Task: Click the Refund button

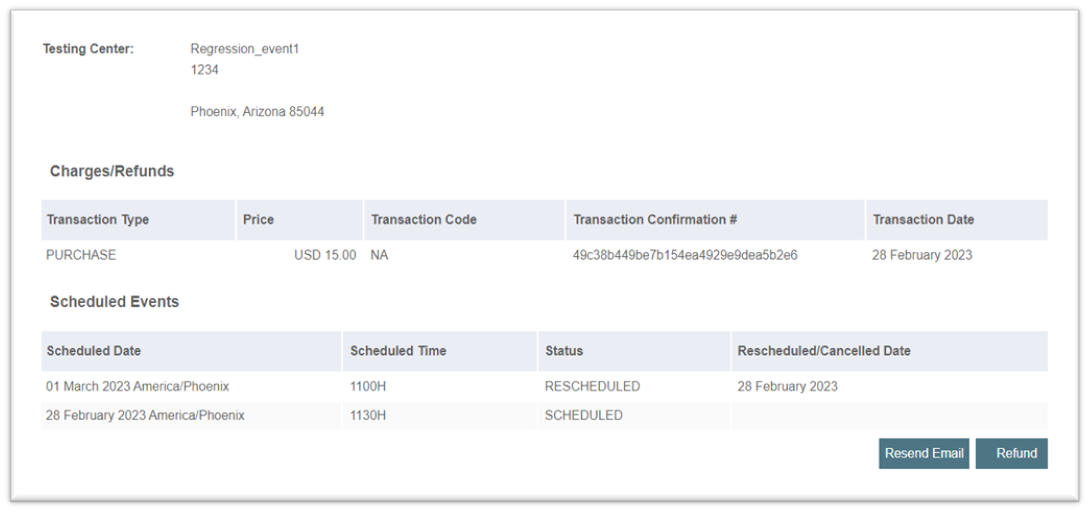Action: (1011, 453)
